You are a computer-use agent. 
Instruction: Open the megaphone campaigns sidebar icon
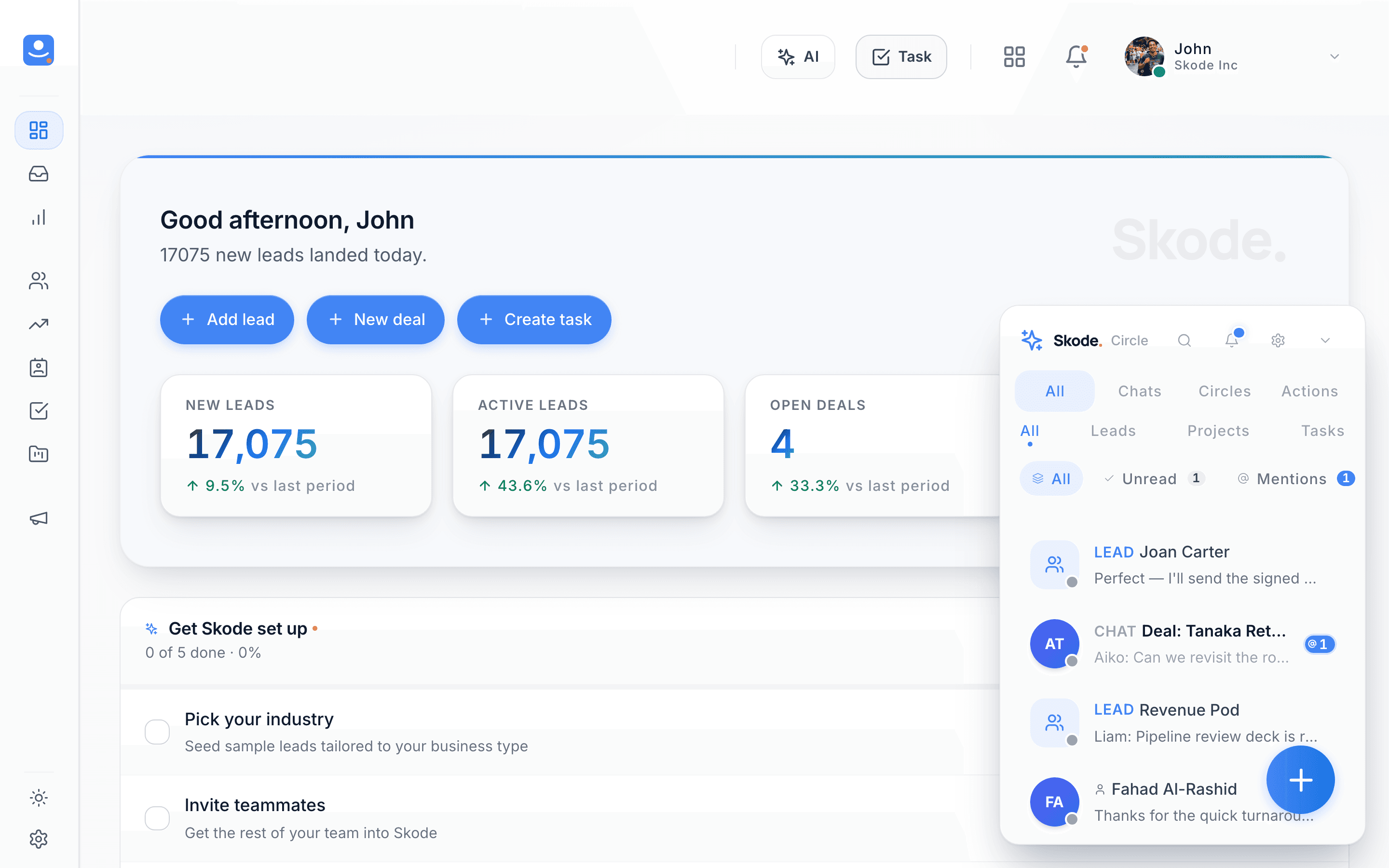pos(39,518)
